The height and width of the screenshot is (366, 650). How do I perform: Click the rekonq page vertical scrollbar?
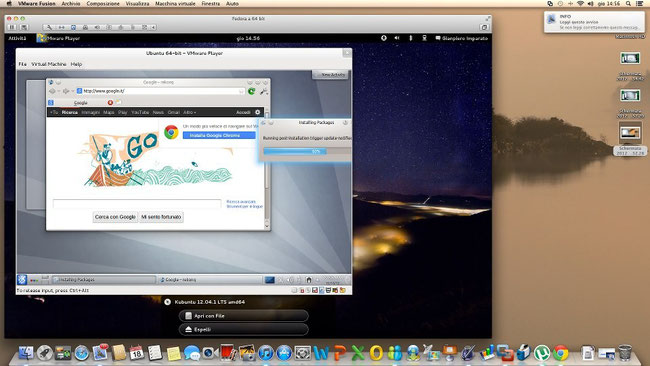click(267, 170)
